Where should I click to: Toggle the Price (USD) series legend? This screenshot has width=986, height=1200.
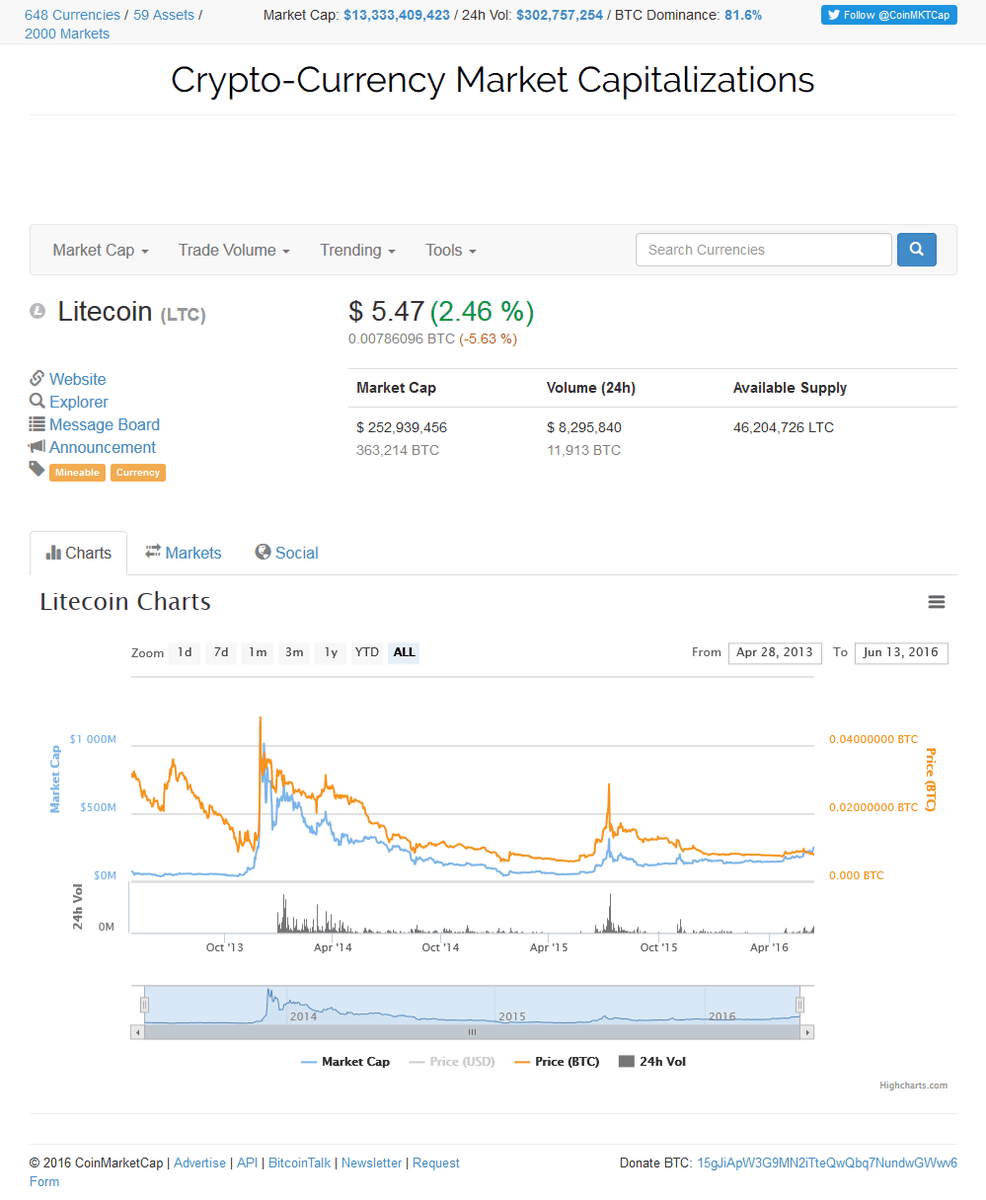(452, 1062)
